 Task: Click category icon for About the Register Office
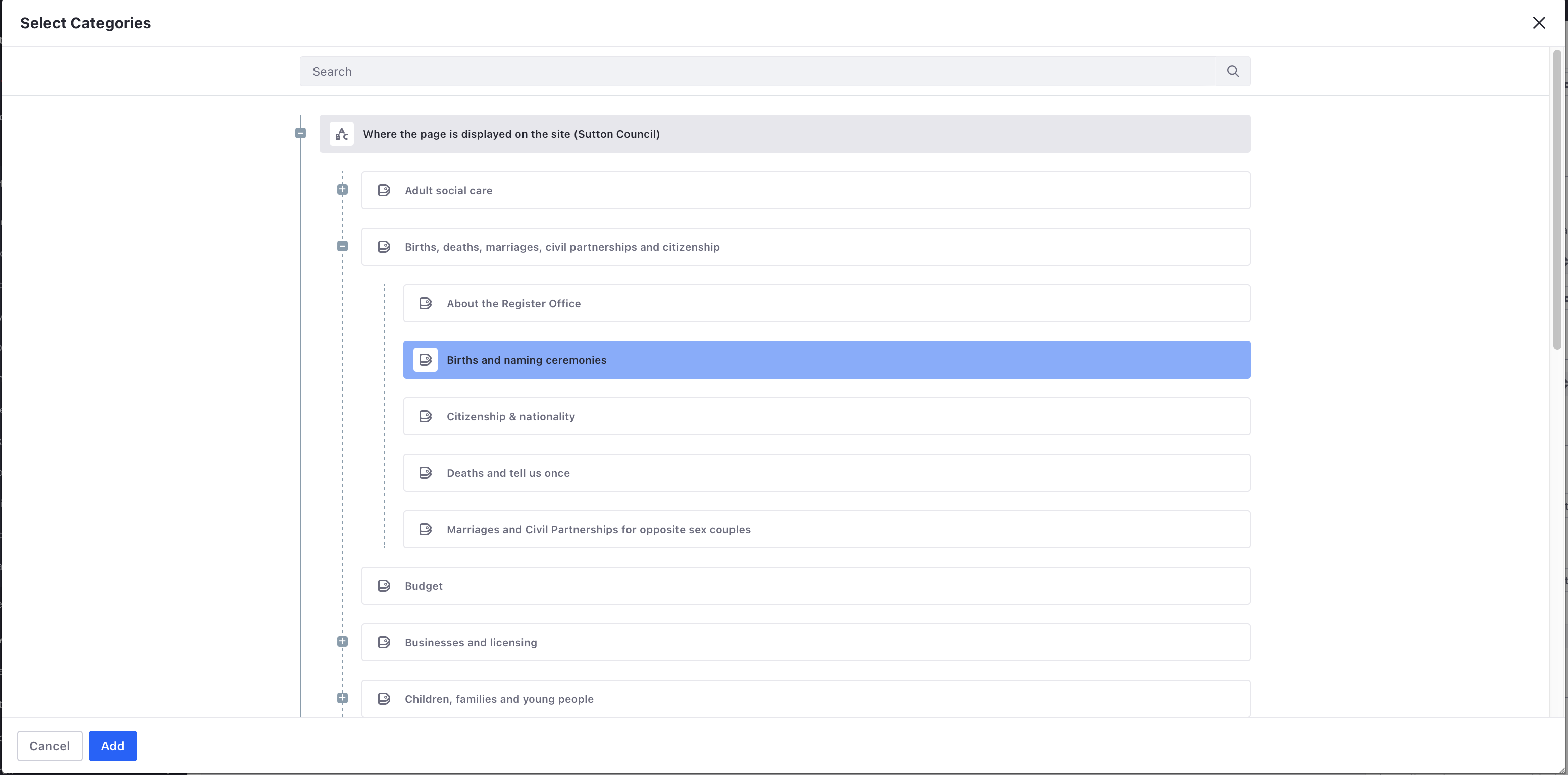tap(426, 304)
